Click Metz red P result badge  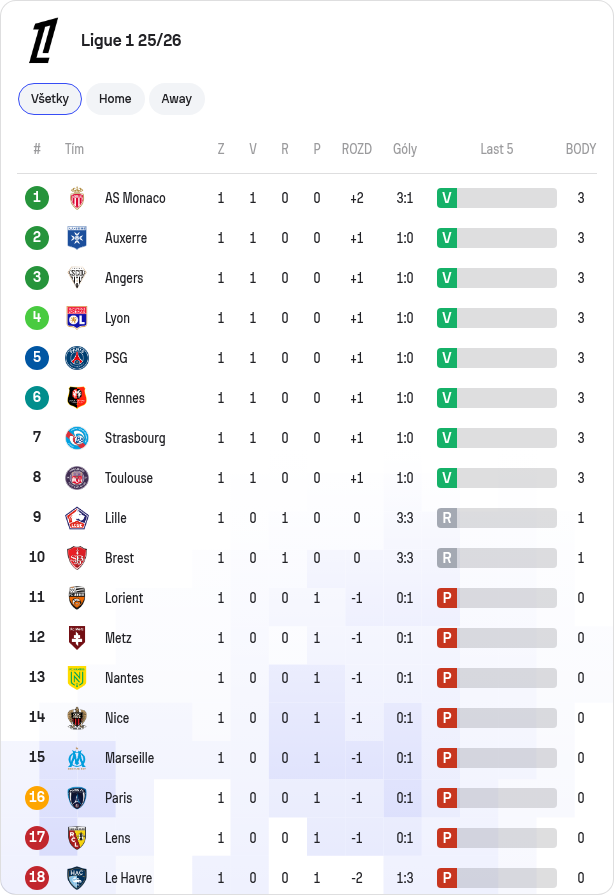447,638
